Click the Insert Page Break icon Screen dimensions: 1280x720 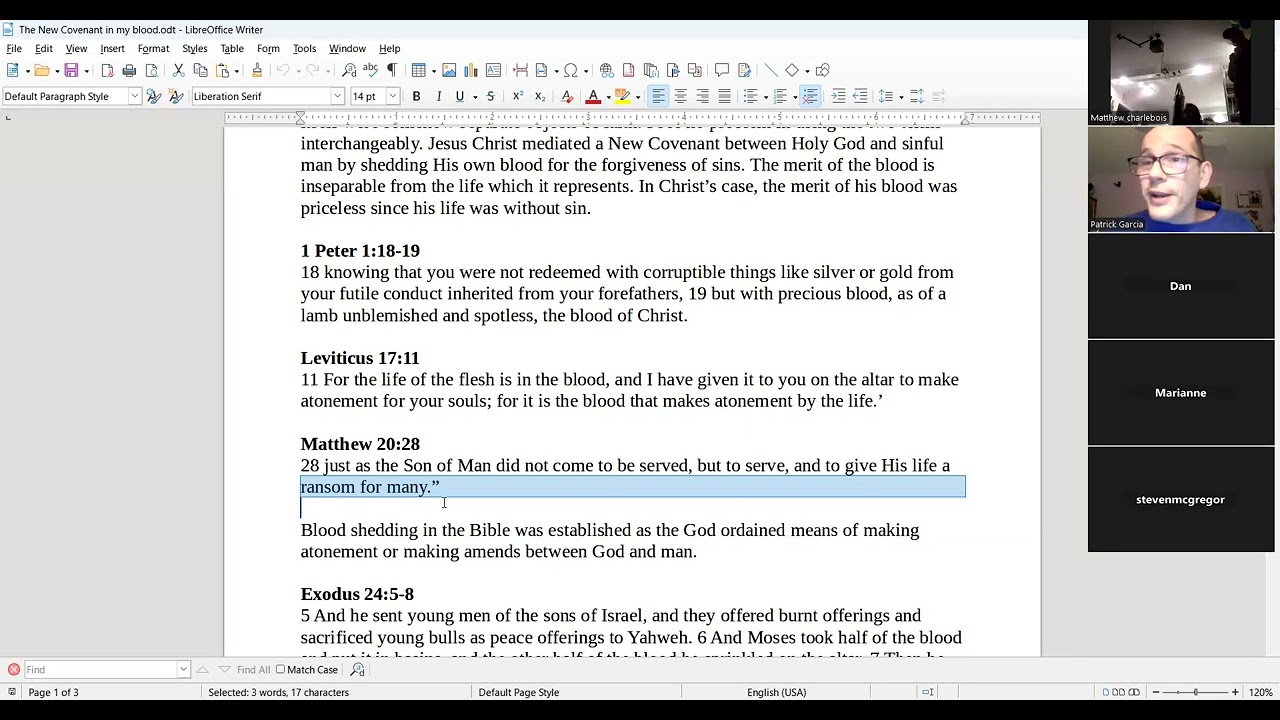pyautogui.click(x=520, y=70)
